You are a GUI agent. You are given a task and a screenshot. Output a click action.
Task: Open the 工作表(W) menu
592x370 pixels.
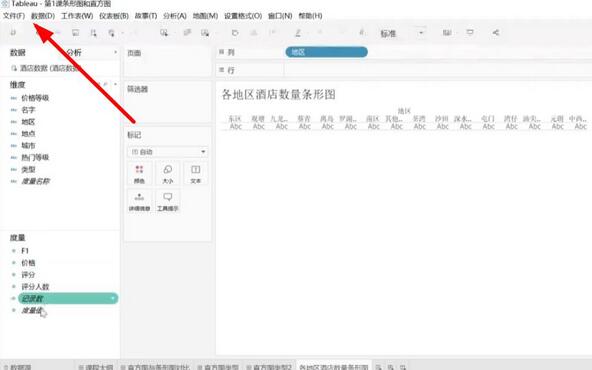[x=77, y=16]
